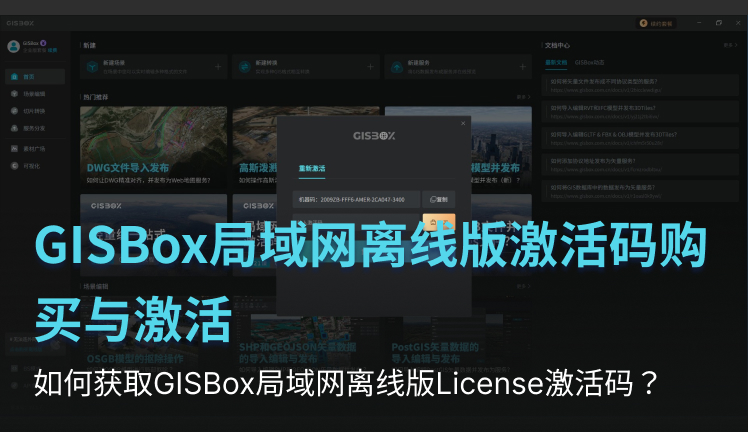Expand 更多 in the 文档中心 header
Viewport: 748px width, 432px height.
click(x=729, y=45)
